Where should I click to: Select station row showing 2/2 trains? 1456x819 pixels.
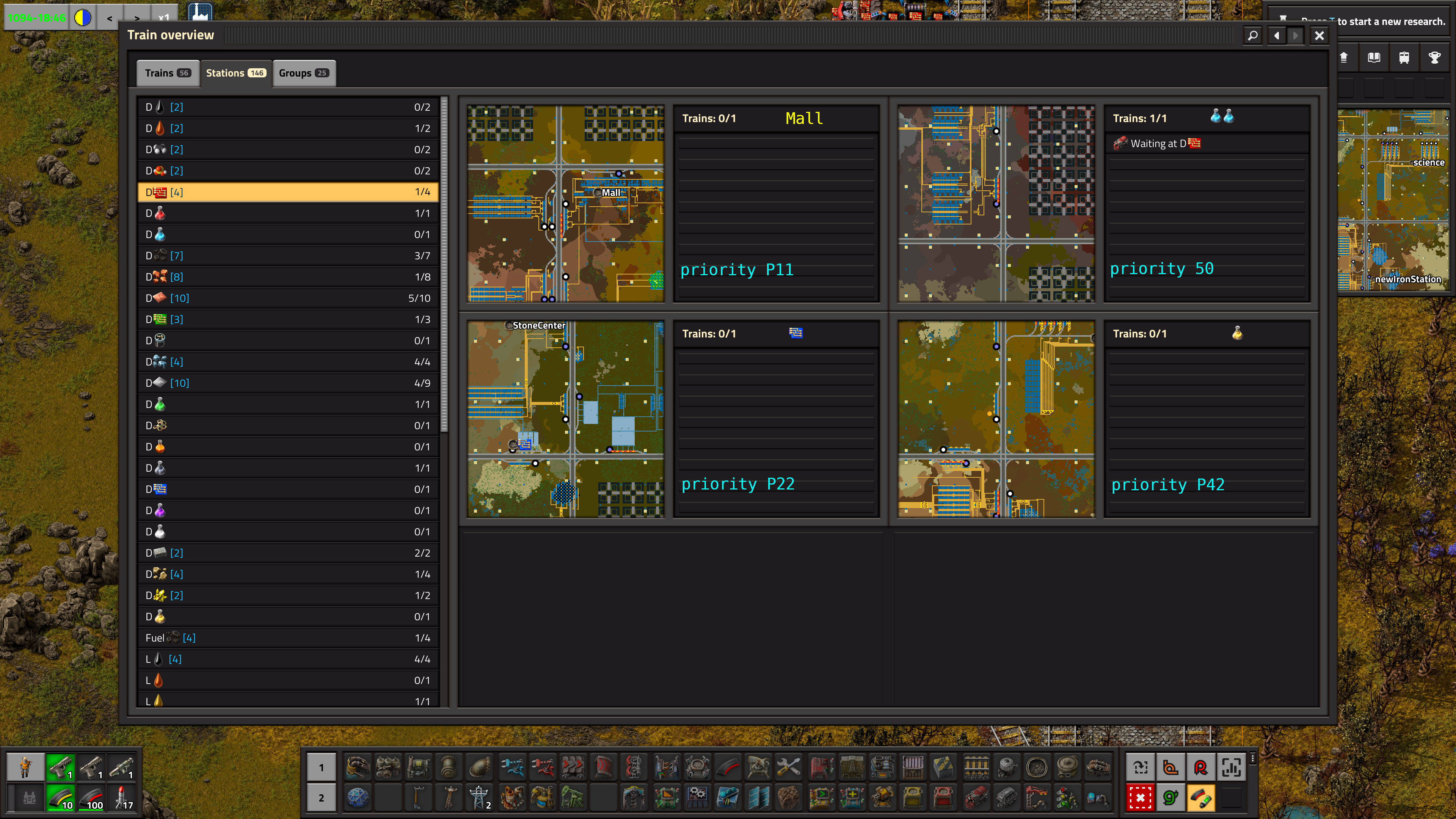click(x=288, y=553)
